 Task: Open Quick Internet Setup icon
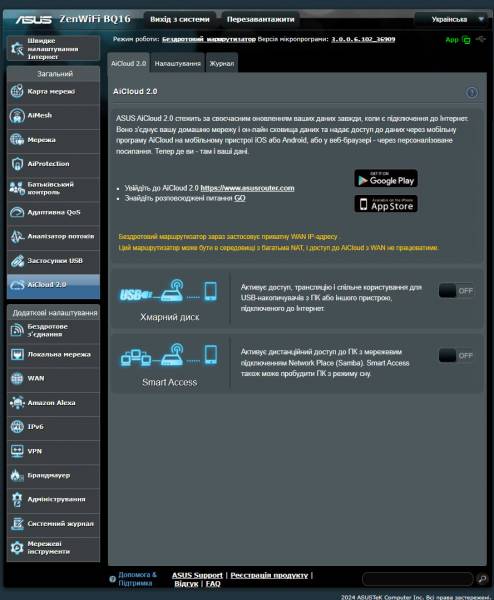click(17, 49)
